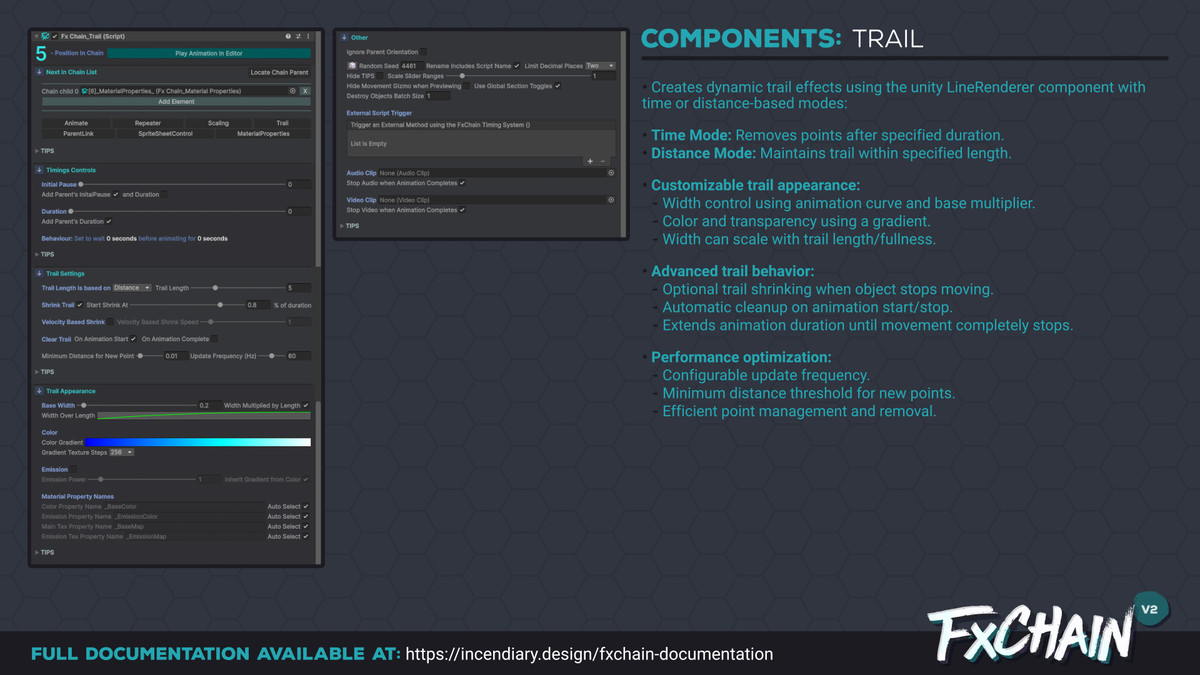Toggle Color Property Name Auto Select checkbox
This screenshot has height=675, width=1200.
(306, 506)
